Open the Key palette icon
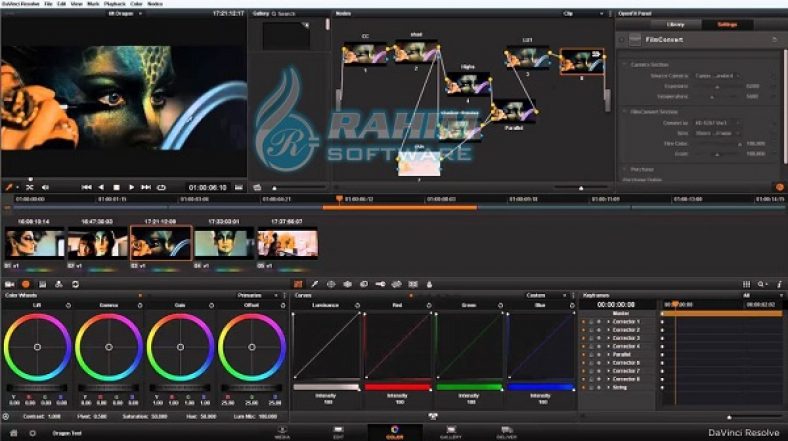 tap(380, 284)
